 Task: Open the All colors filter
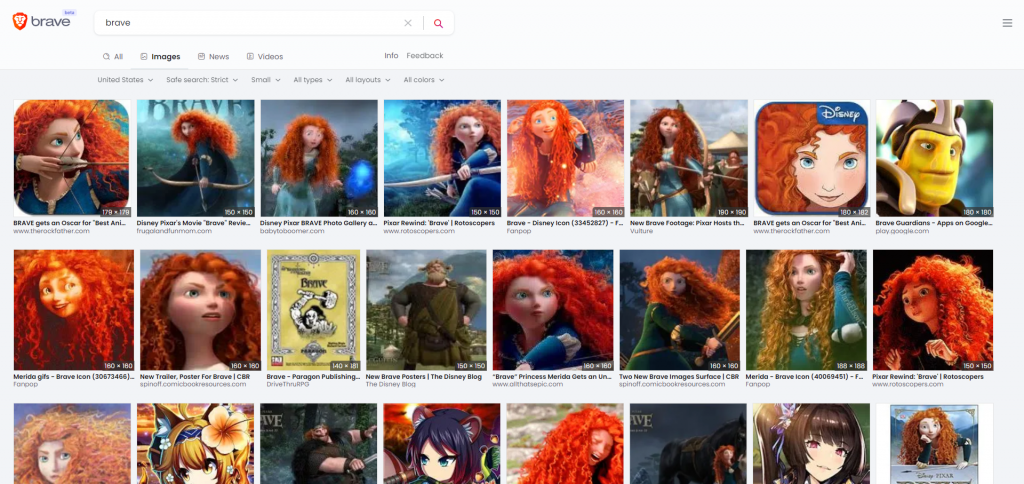pyautogui.click(x=423, y=80)
